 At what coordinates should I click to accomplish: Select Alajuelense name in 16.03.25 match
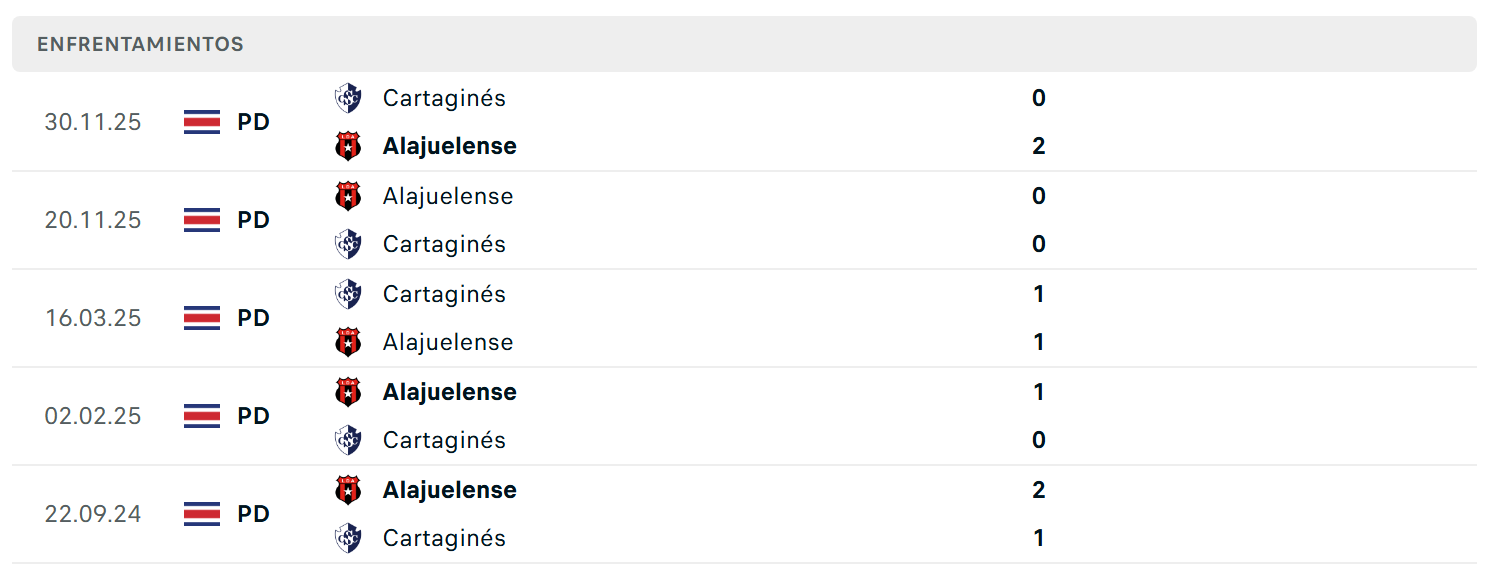pos(448,342)
